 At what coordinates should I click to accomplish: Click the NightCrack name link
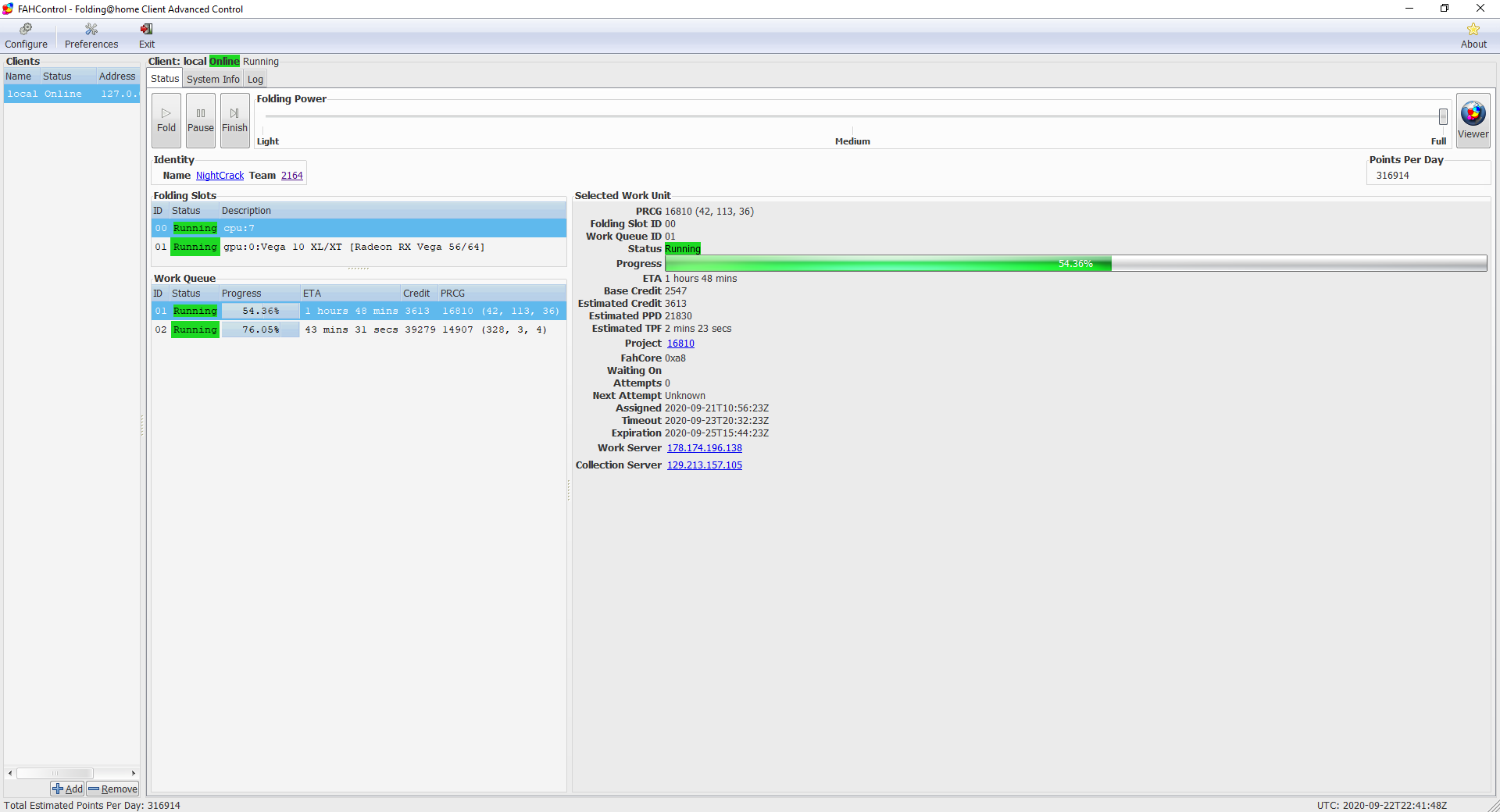(x=220, y=176)
